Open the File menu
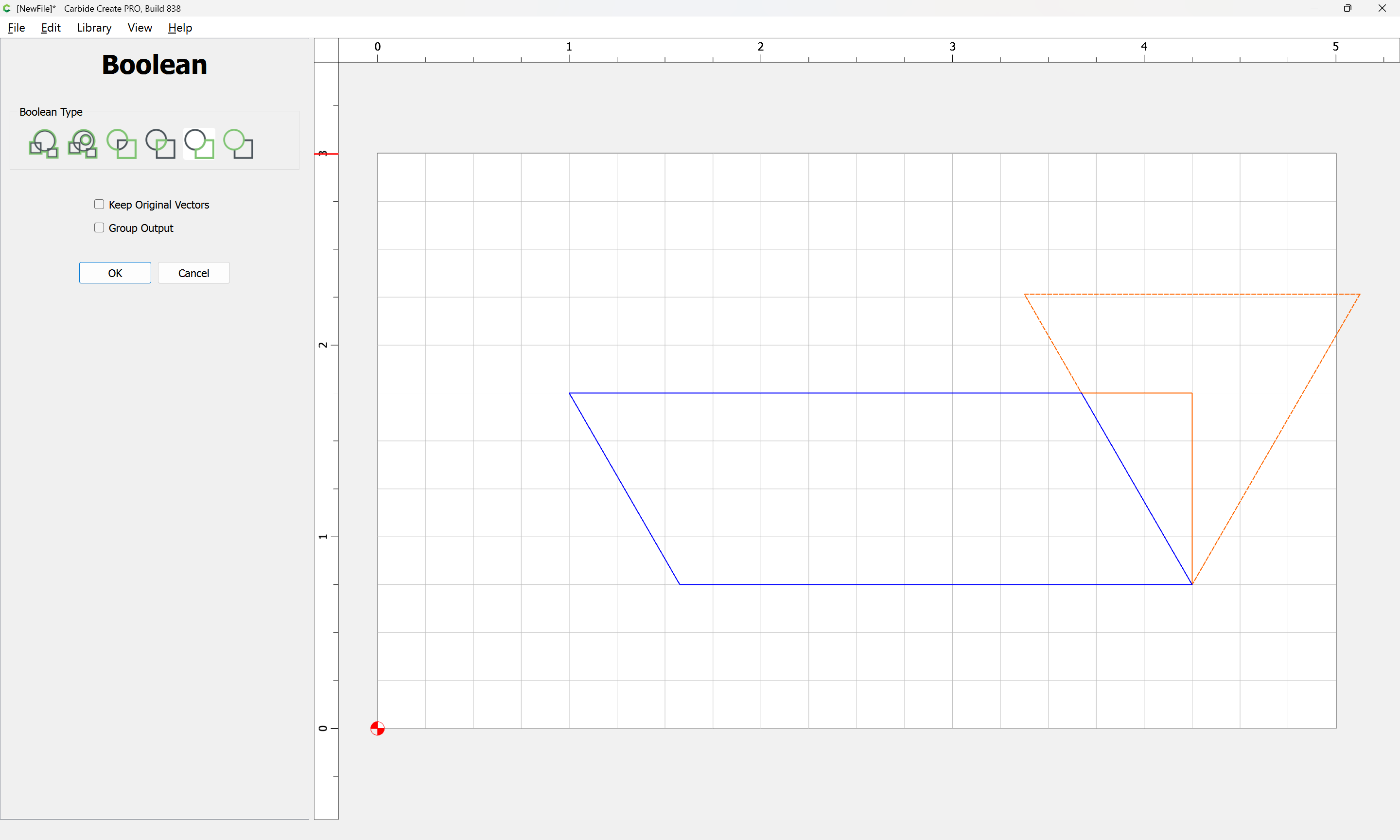 (16, 28)
